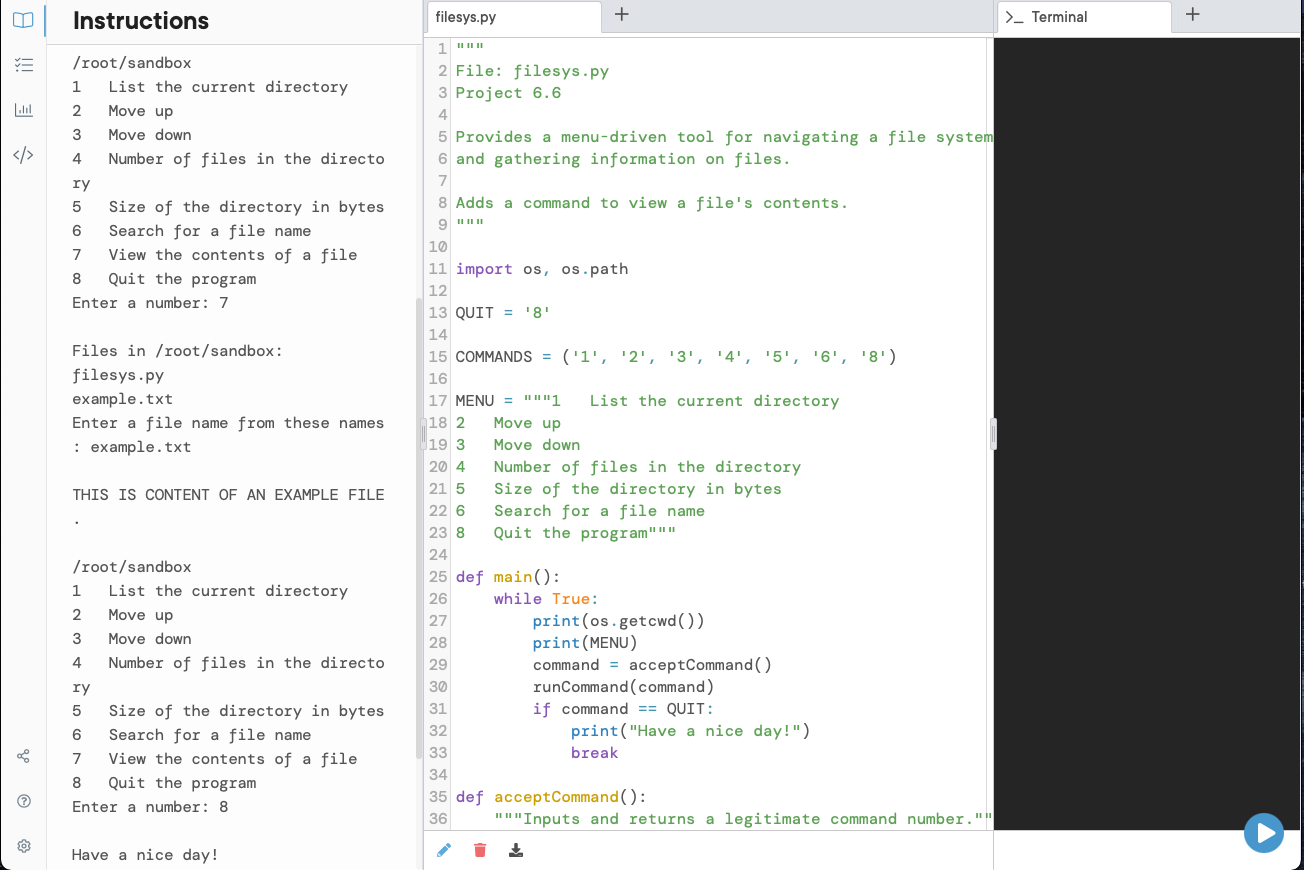Click the download file icon
Screen dimensions: 1304x870
click(x=516, y=850)
